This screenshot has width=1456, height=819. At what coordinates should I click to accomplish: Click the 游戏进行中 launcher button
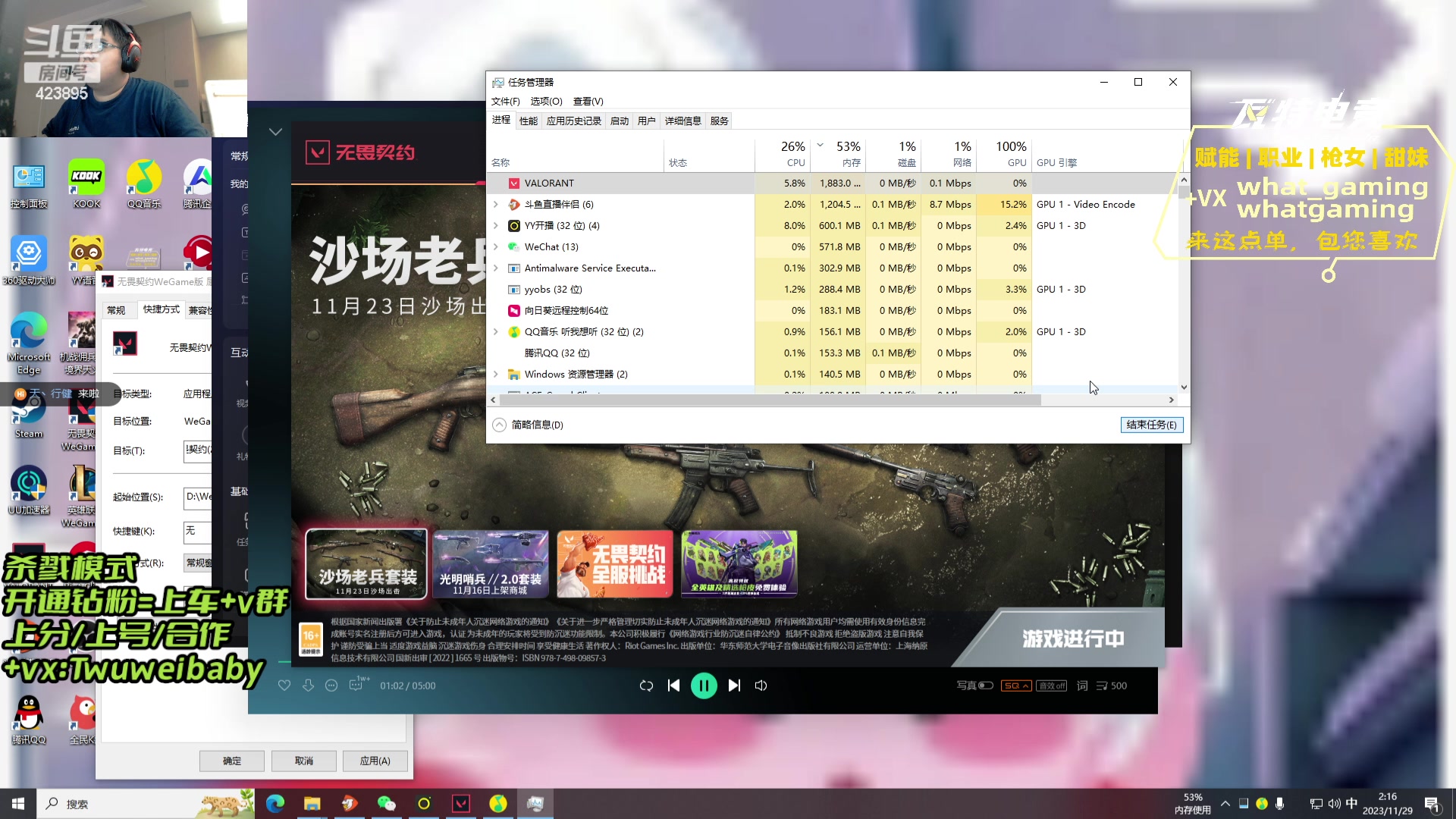tap(1073, 639)
